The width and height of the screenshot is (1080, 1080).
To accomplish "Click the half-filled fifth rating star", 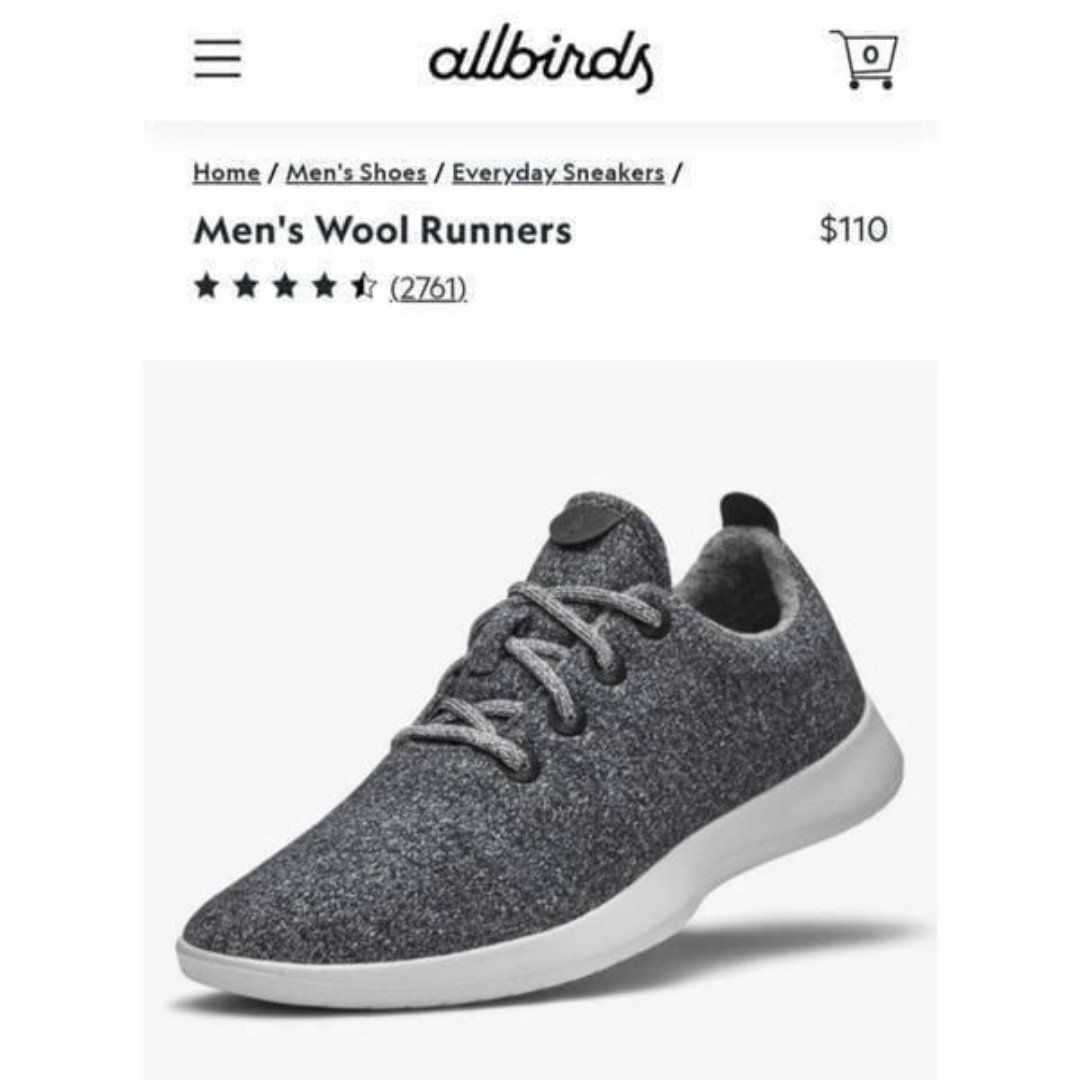I will click(x=363, y=286).
